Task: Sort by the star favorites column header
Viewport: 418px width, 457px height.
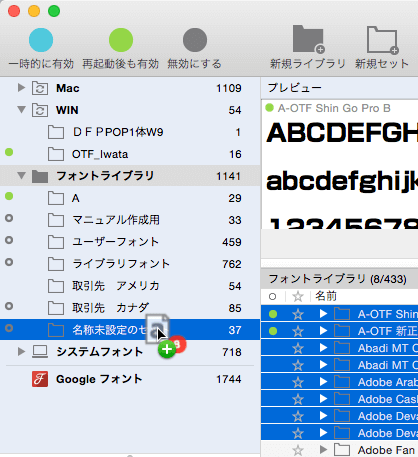Action: 298,296
